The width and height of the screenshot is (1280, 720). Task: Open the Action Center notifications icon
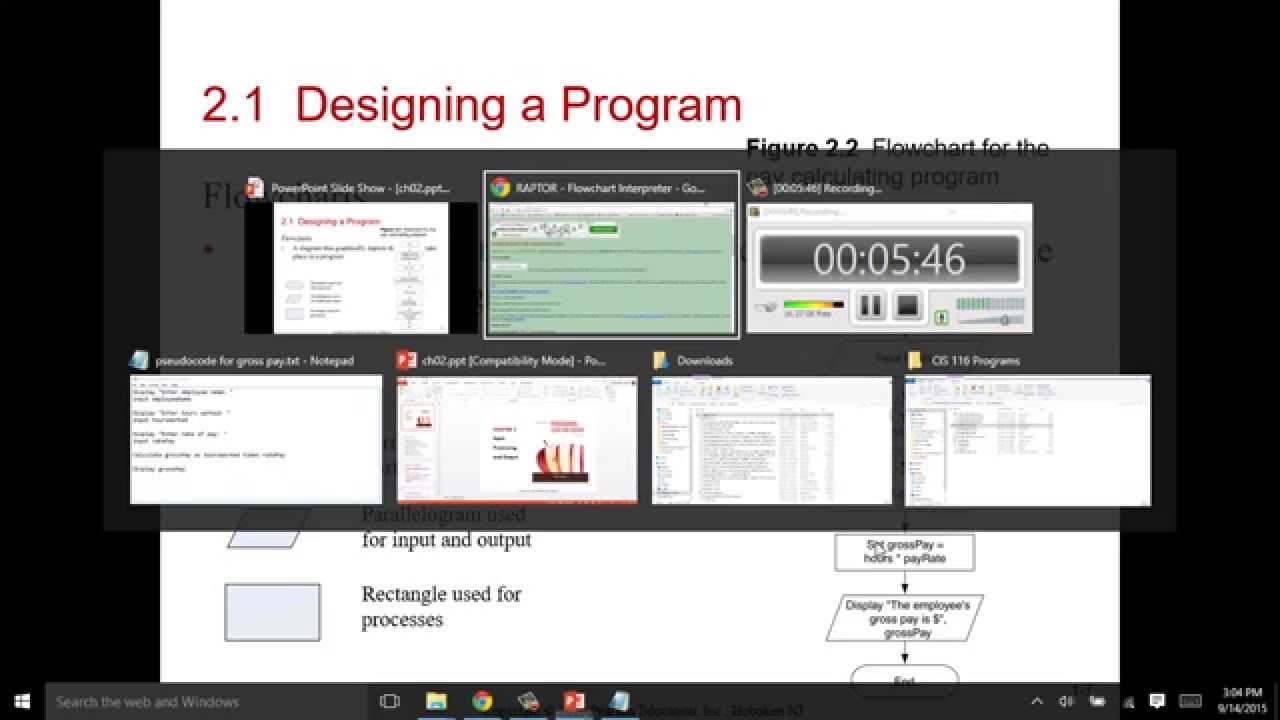pos(1158,701)
